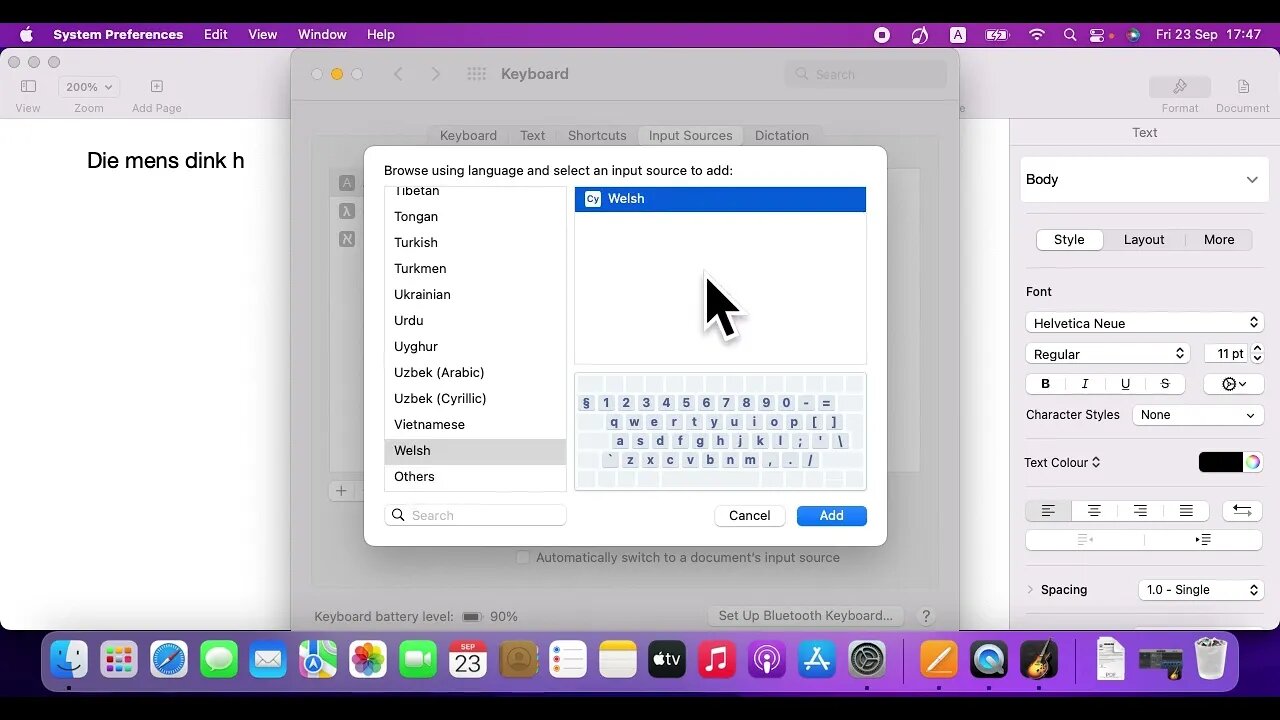Open the Mail app in Dock
Viewport: 1280px width, 720px height.
tap(268, 660)
